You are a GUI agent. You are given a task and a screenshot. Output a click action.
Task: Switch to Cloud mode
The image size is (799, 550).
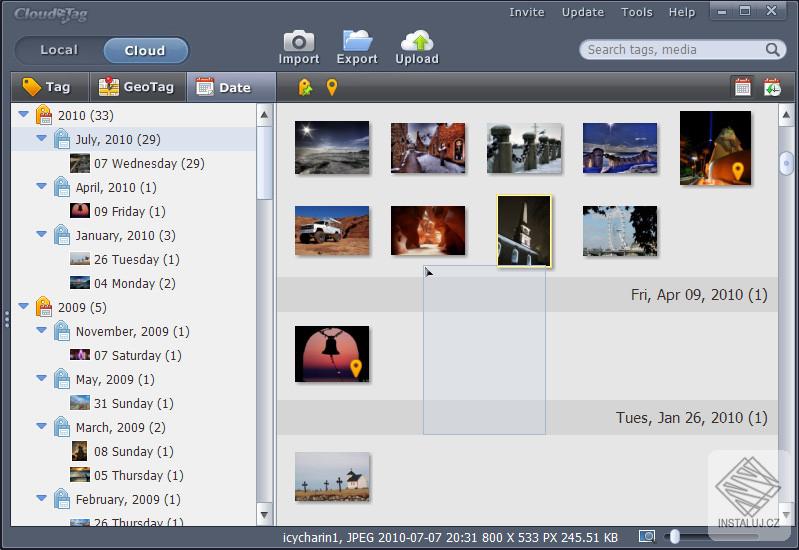145,50
